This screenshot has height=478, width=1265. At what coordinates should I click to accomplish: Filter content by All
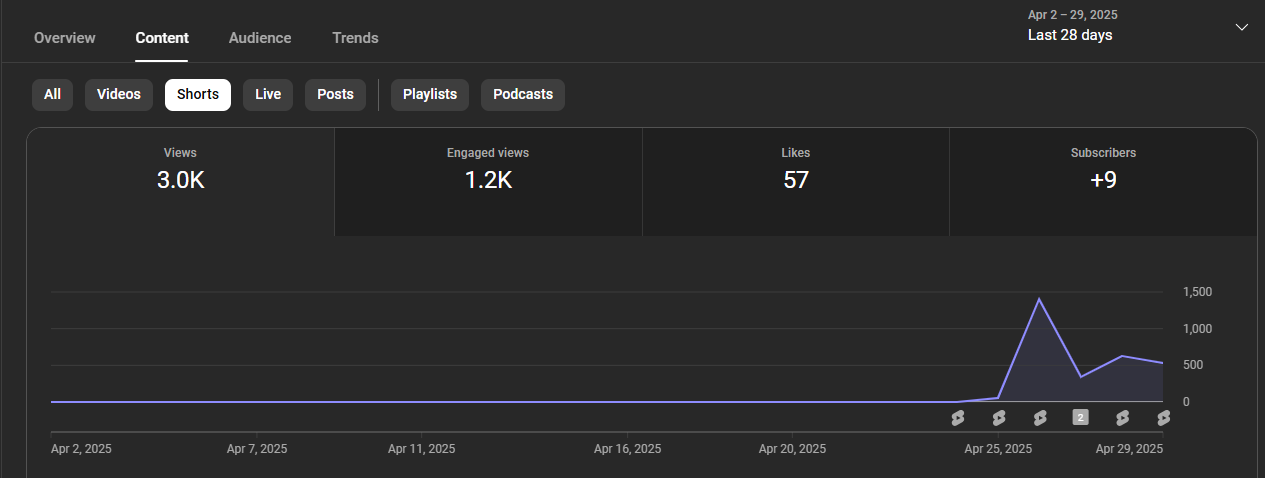[x=52, y=94]
